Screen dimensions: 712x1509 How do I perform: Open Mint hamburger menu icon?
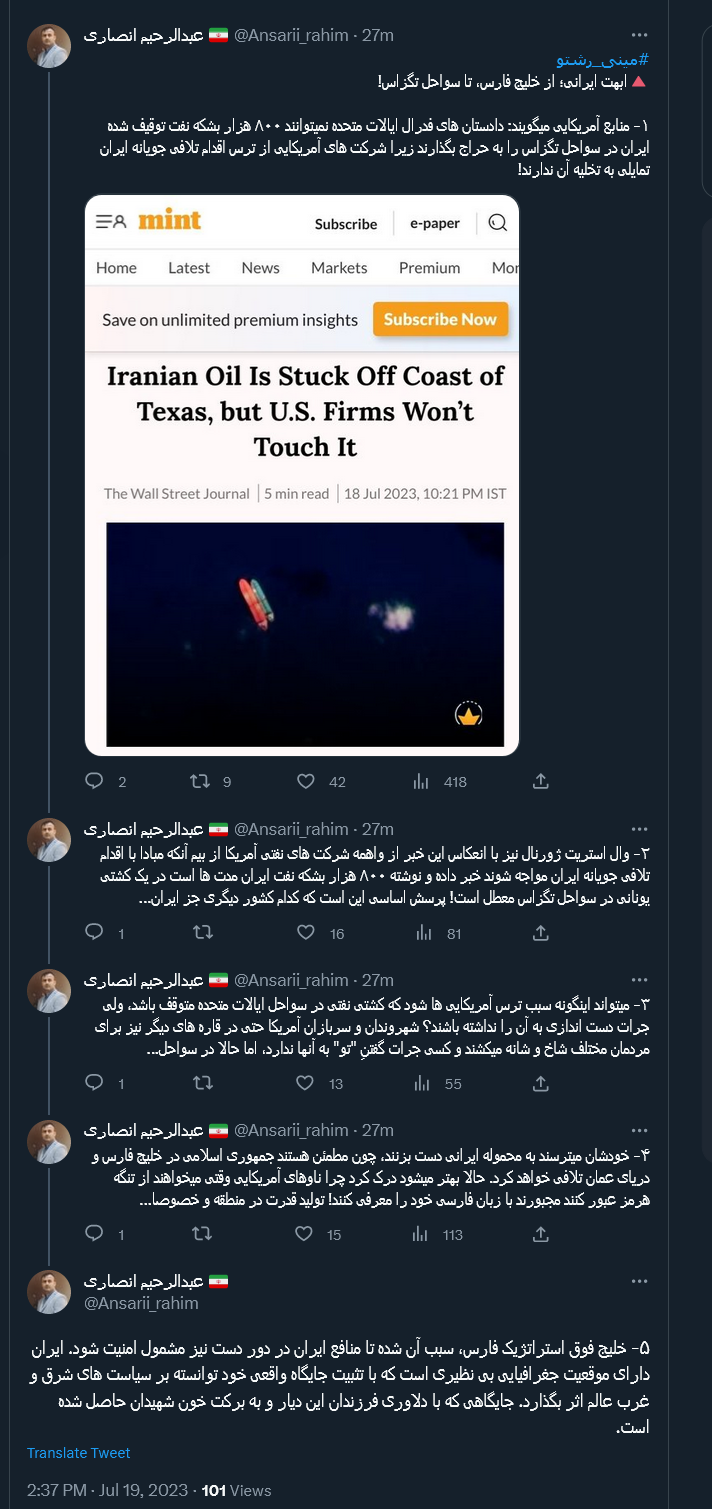(110, 222)
